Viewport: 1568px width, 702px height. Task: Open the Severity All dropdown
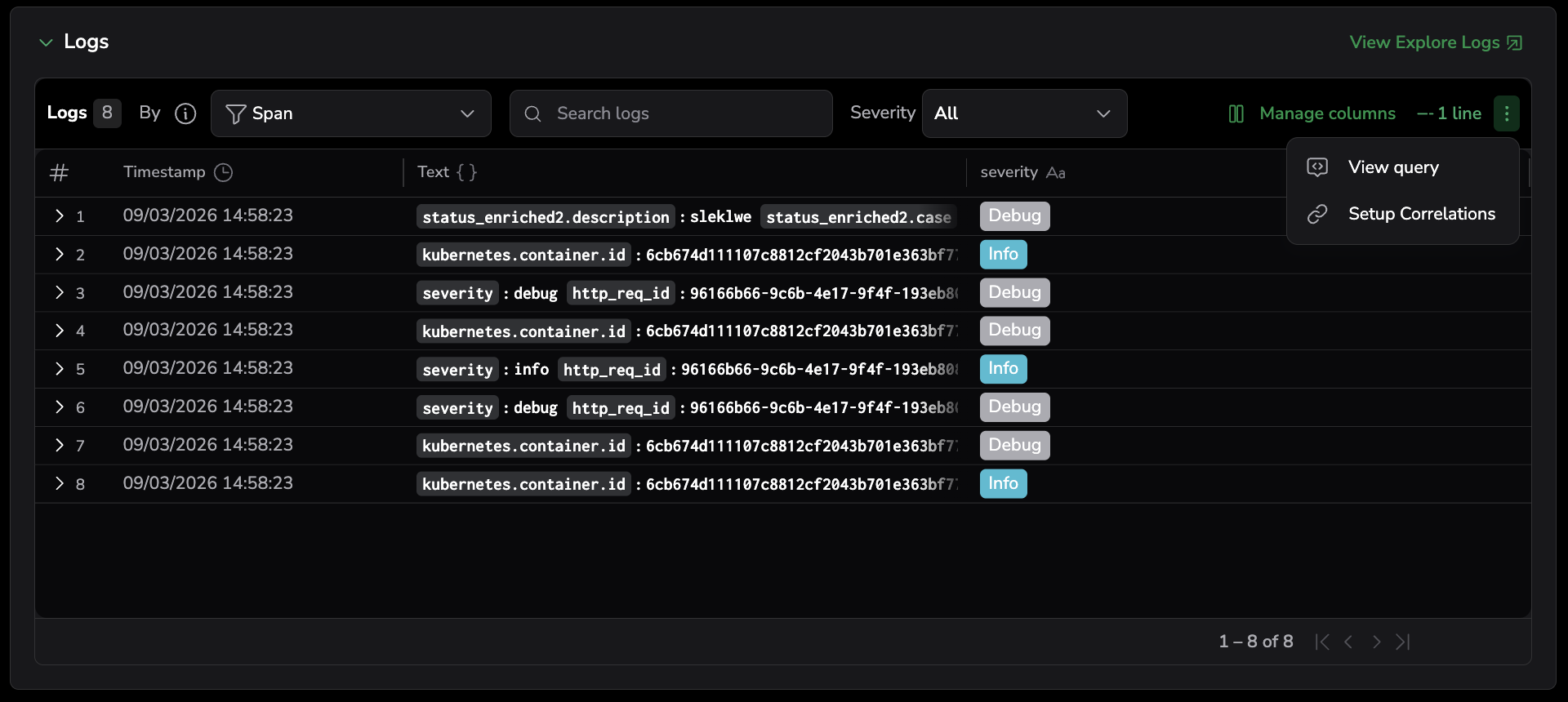tap(1024, 113)
